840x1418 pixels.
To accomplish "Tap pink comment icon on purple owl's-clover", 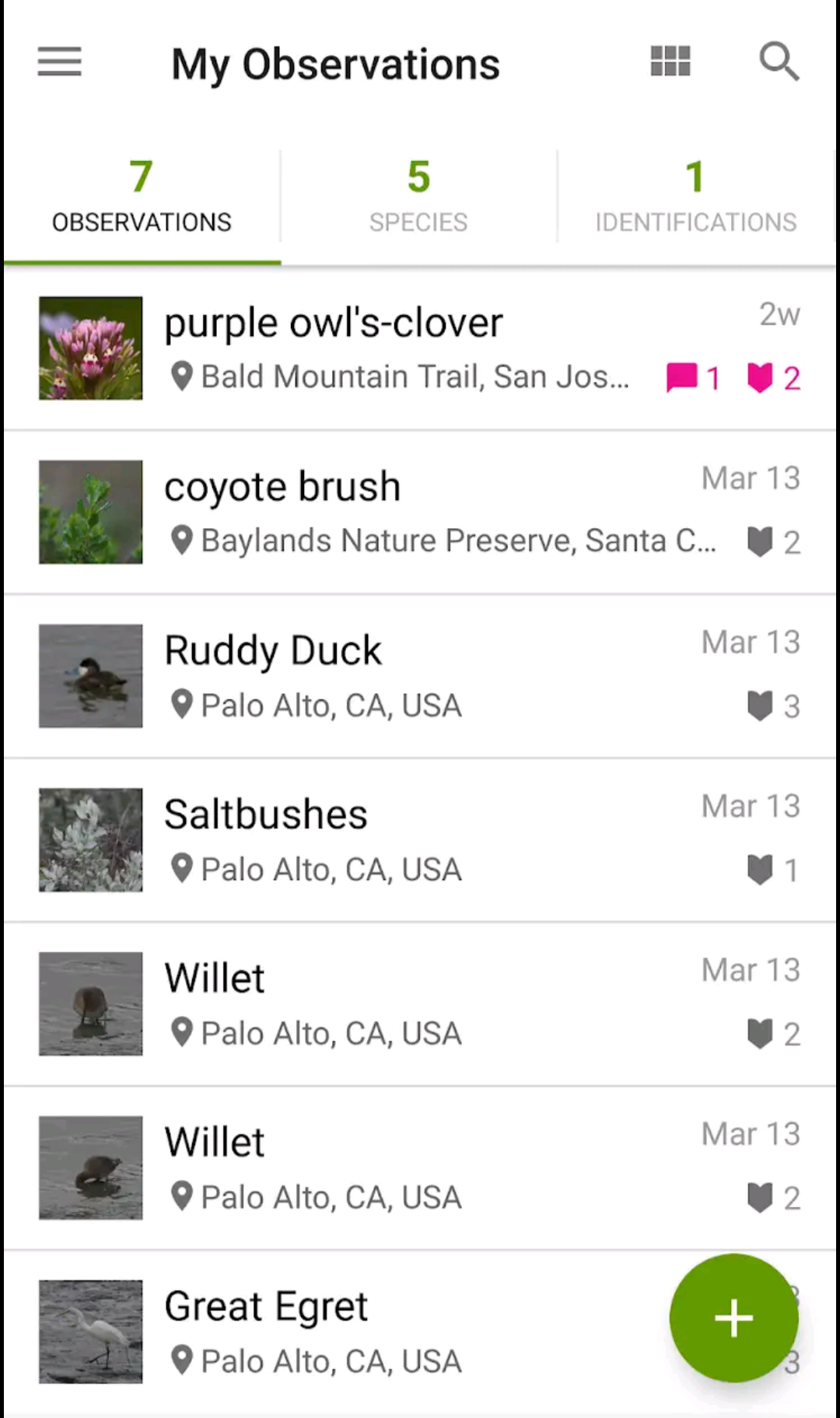I will coord(682,379).
